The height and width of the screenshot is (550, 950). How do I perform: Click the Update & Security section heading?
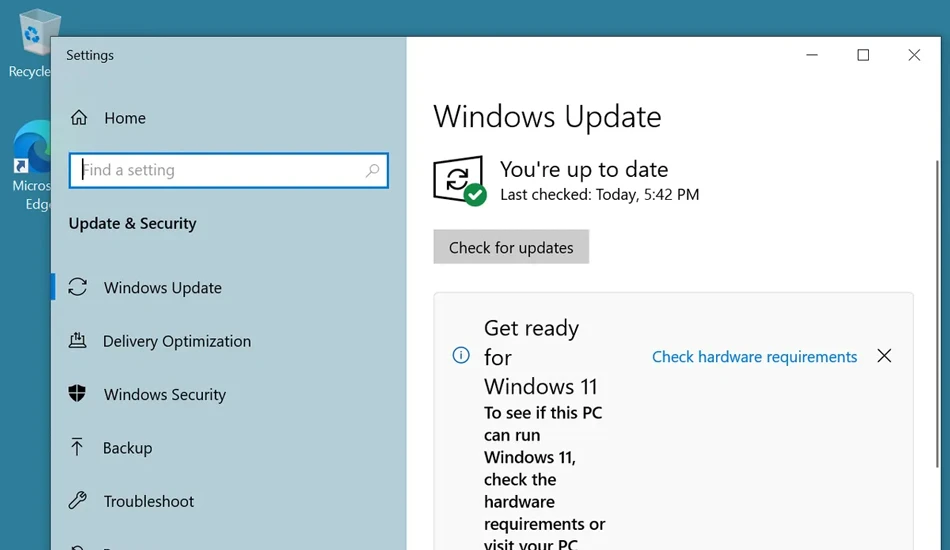click(133, 224)
